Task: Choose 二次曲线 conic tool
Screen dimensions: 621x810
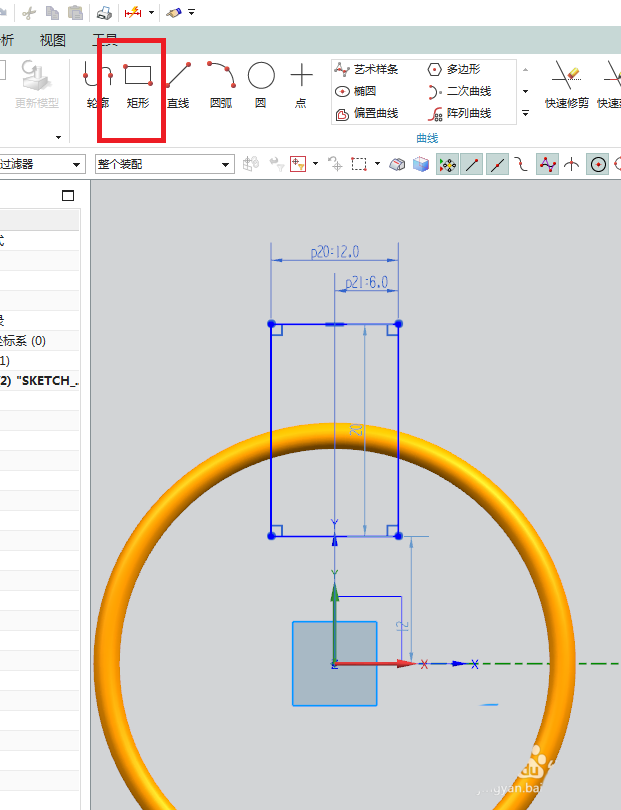Action: point(459,91)
